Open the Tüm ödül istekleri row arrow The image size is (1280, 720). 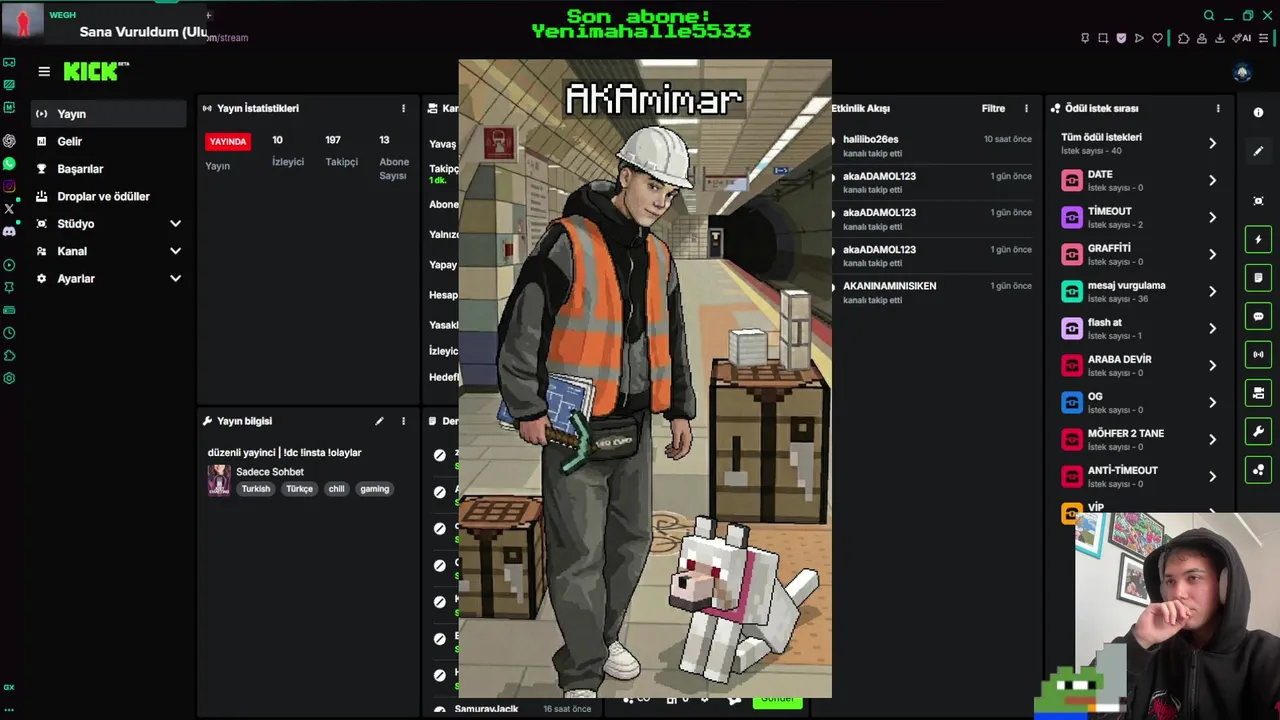pyautogui.click(x=1212, y=144)
